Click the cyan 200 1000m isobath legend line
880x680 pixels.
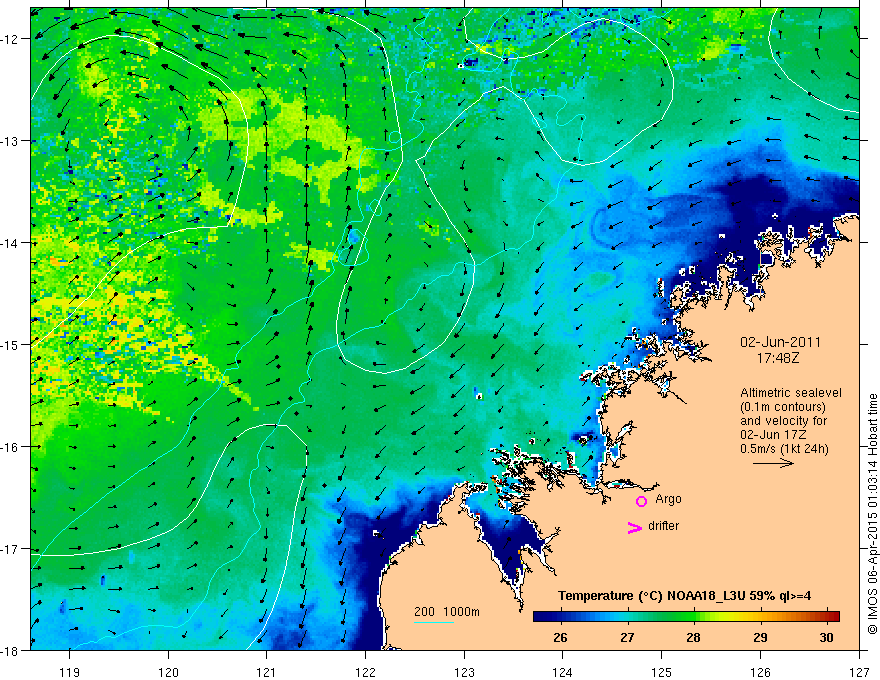[x=434, y=622]
